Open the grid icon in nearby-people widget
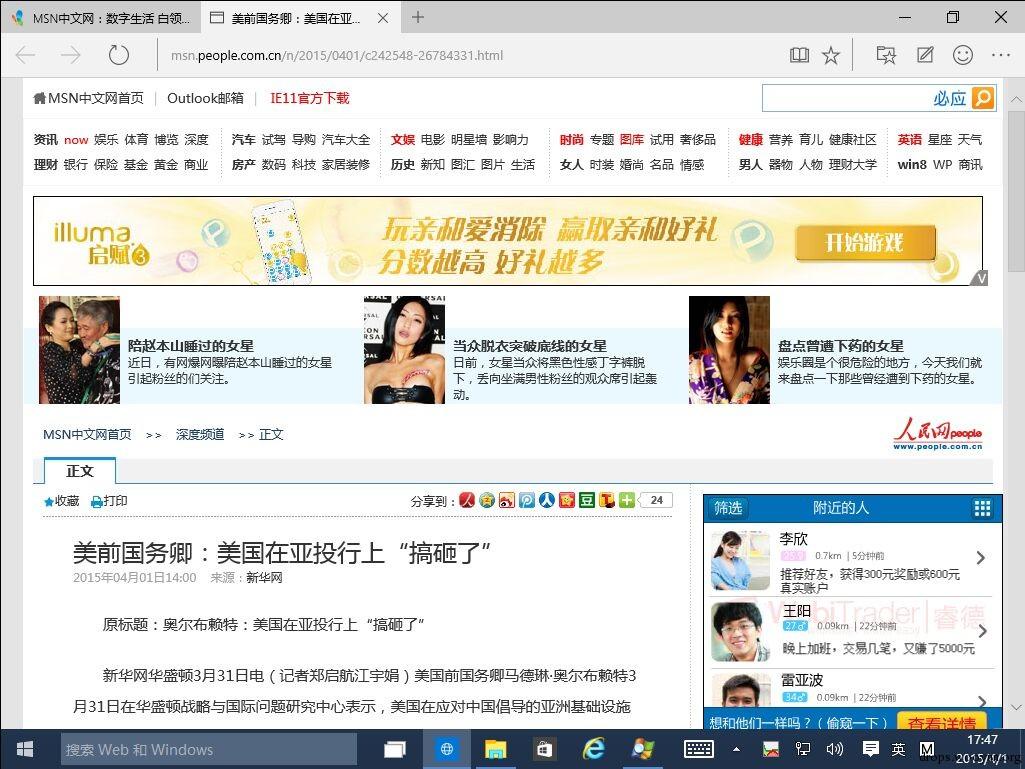The height and width of the screenshot is (769, 1025). 982,508
